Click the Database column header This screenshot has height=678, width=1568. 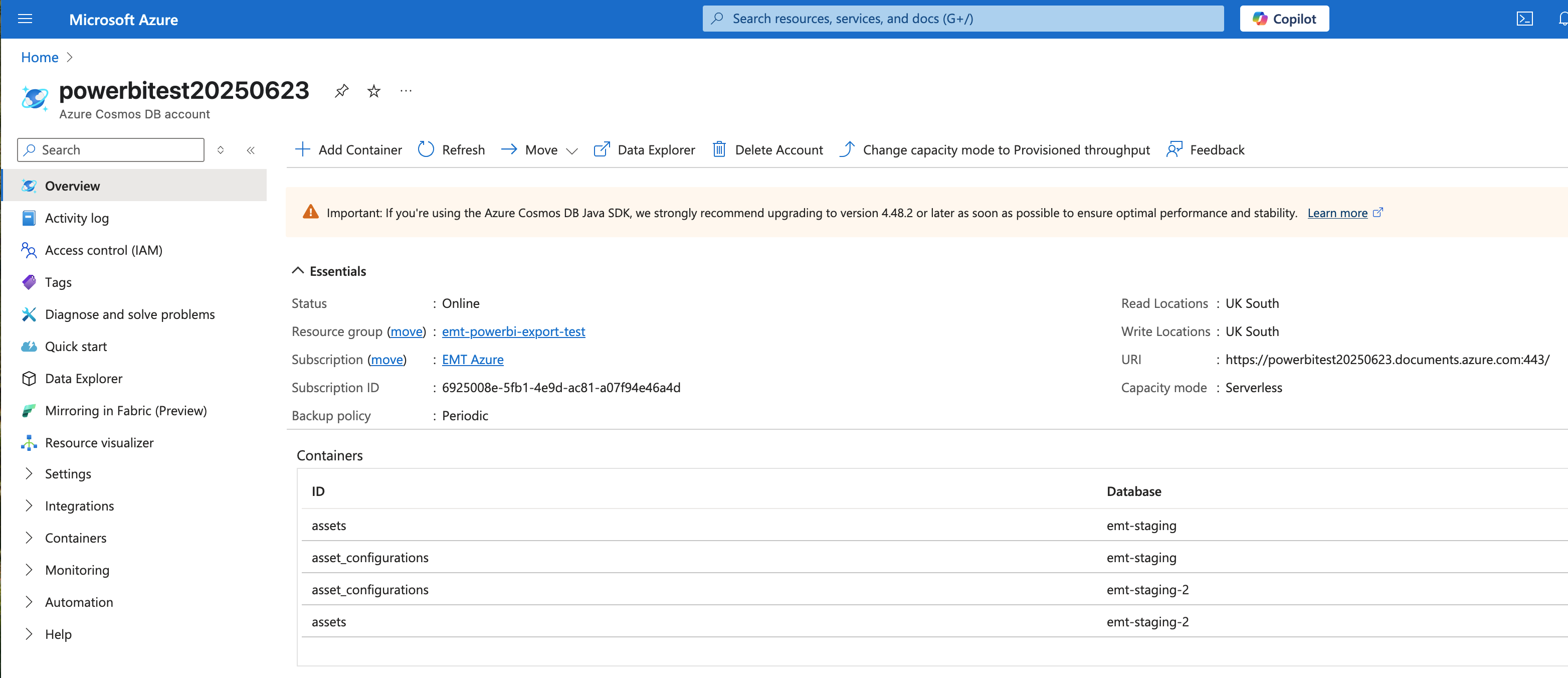[x=1134, y=491]
